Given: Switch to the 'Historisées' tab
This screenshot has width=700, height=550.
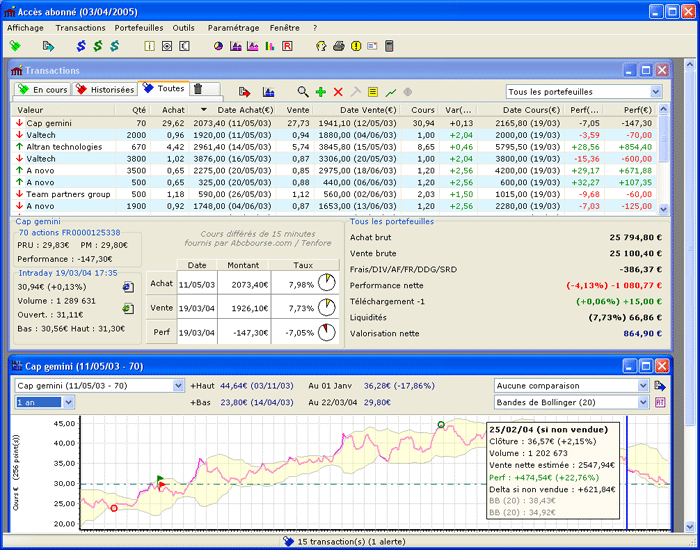Looking at the screenshot, I should (105, 89).
